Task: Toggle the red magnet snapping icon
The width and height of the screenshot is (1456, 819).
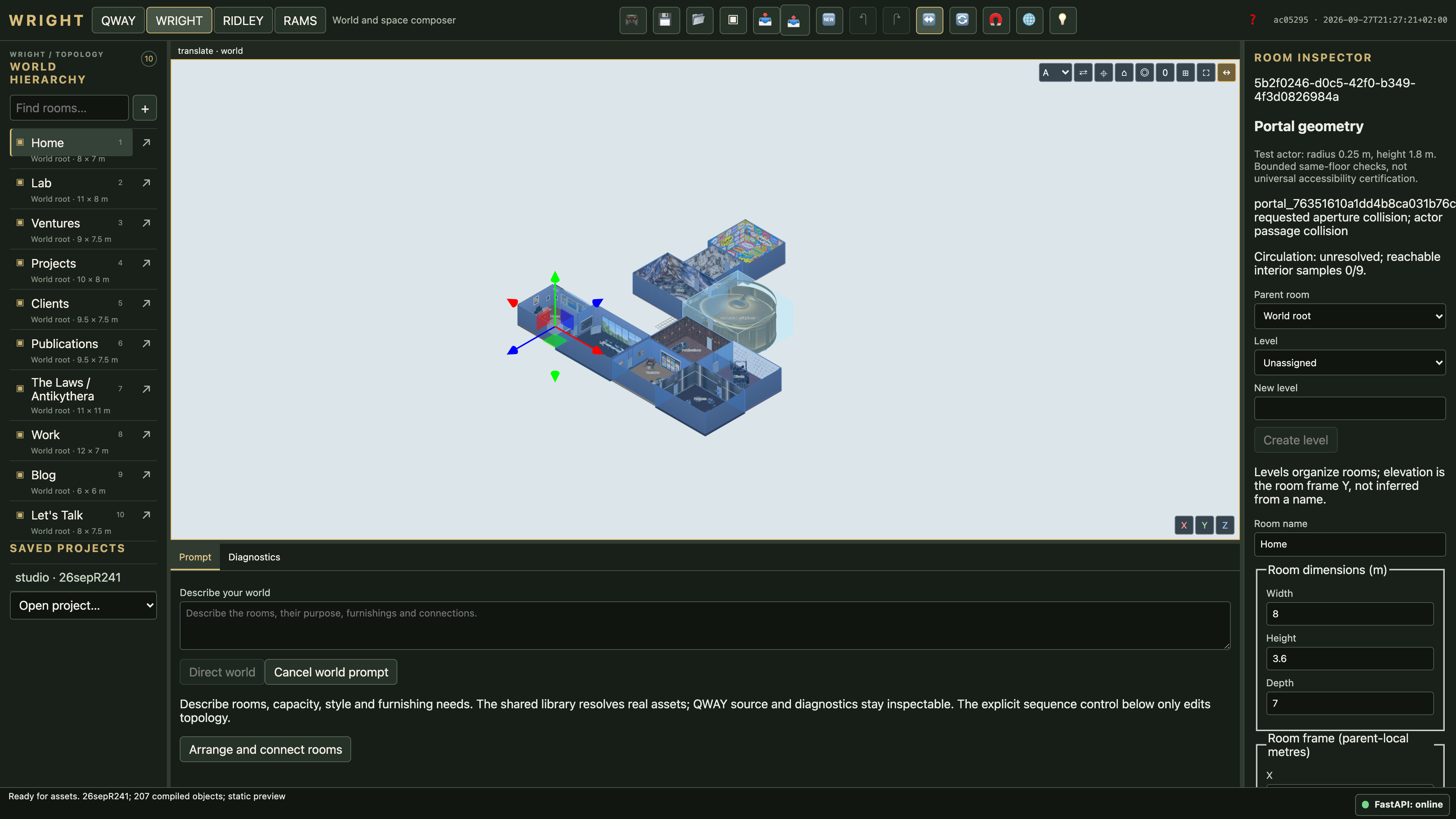Action: click(x=996, y=20)
